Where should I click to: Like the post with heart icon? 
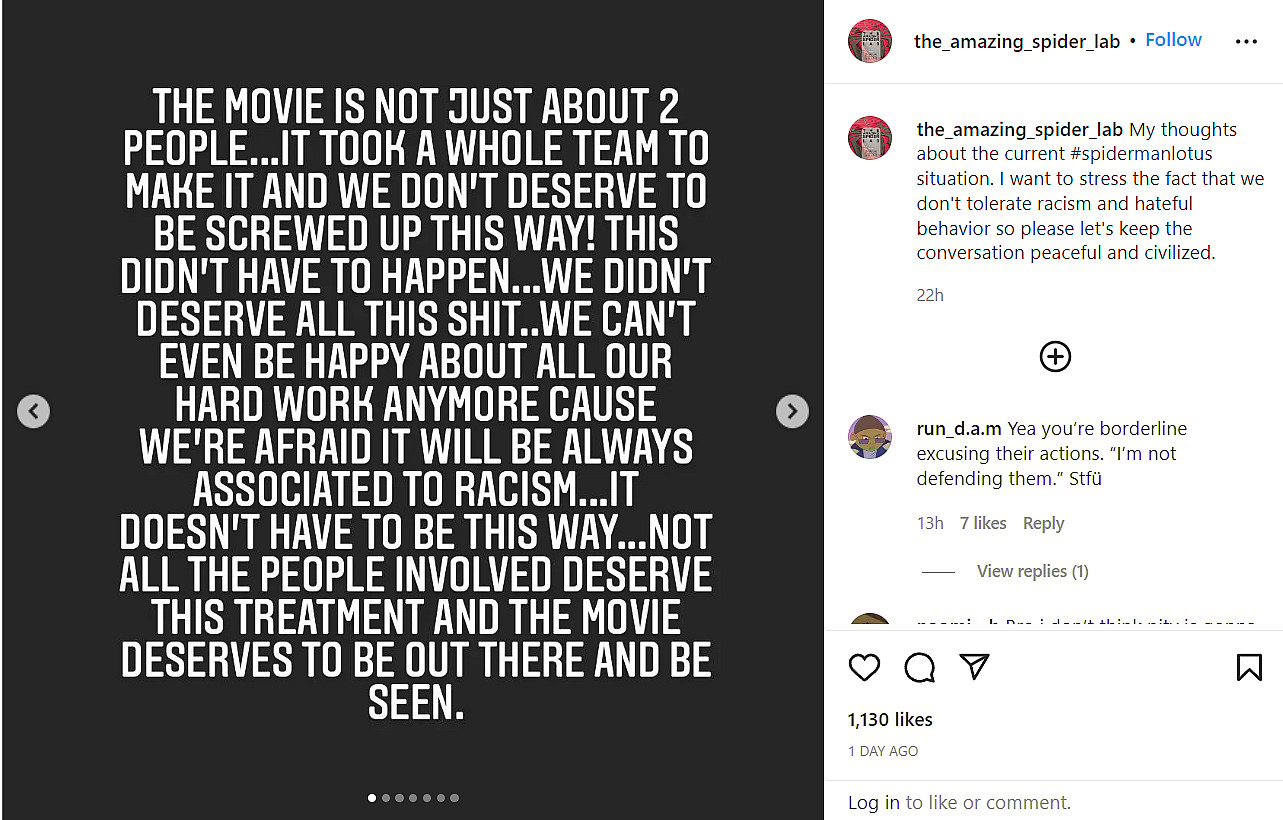(864, 667)
